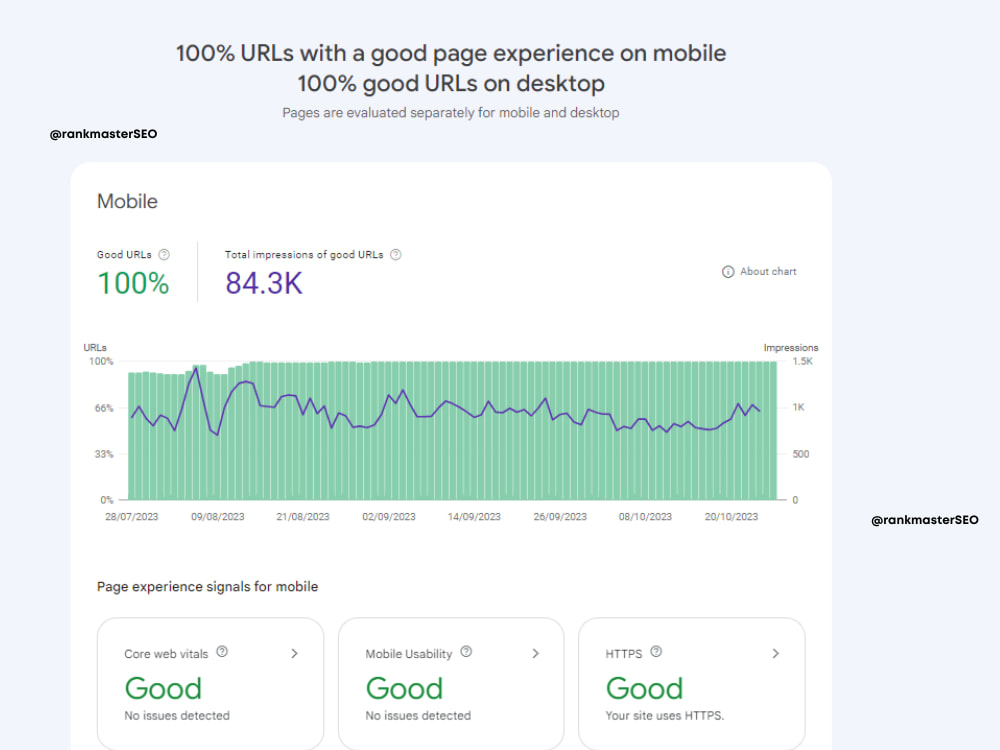Viewport: 1000px width, 750px height.
Task: Click the About chart info icon
Action: 728,272
